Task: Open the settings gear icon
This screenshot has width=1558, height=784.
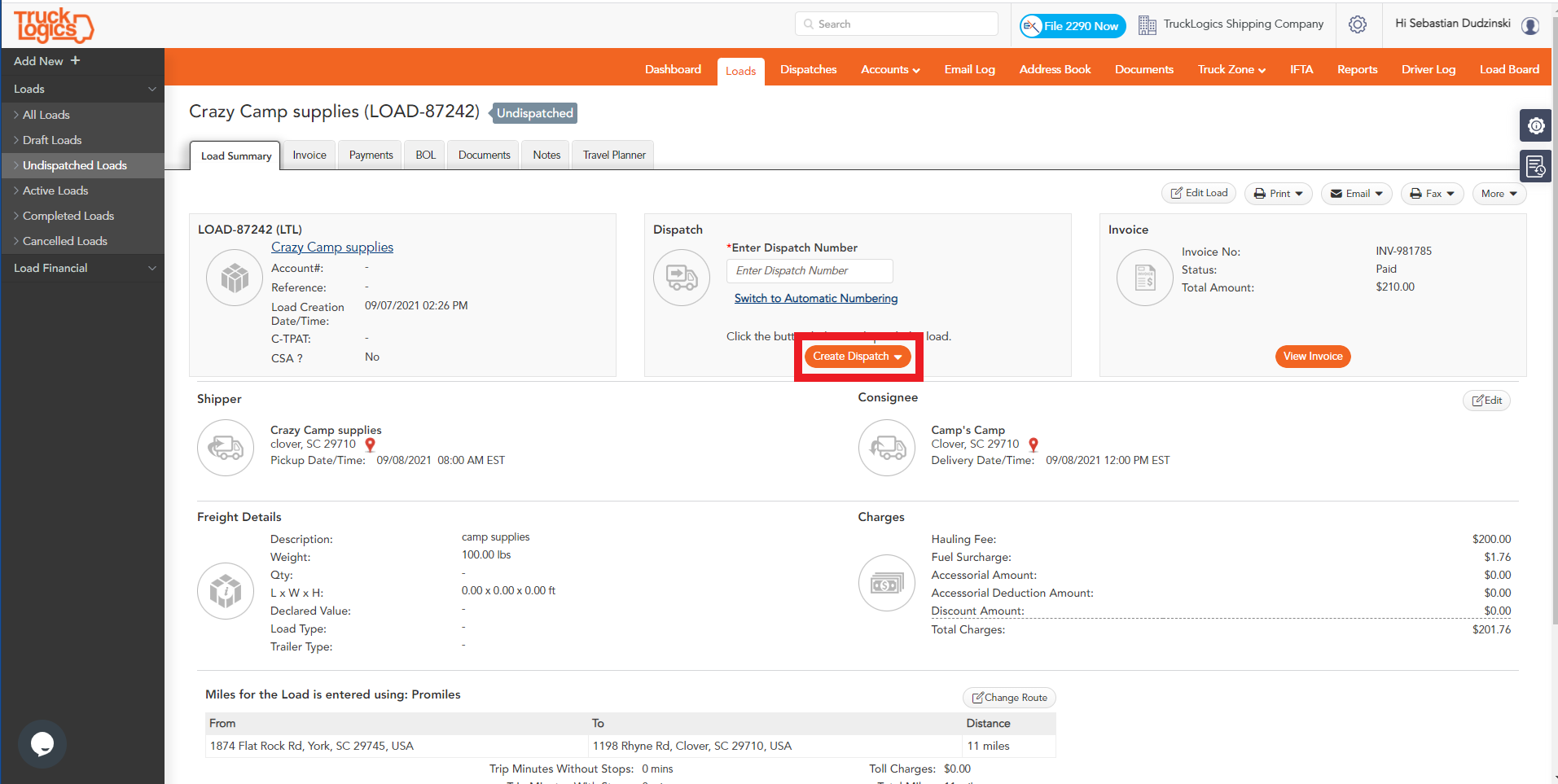Action: [x=1358, y=24]
